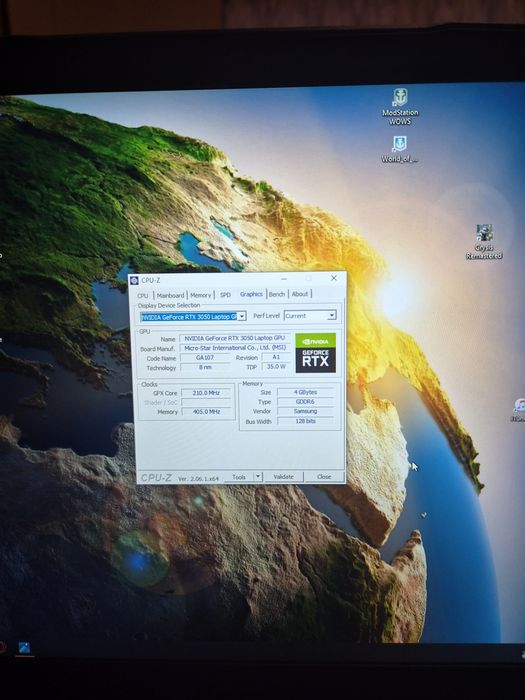Click the NVIDIA GeForce RTX logo
Screen dimensions: 525x700
pyautogui.click(x=316, y=353)
